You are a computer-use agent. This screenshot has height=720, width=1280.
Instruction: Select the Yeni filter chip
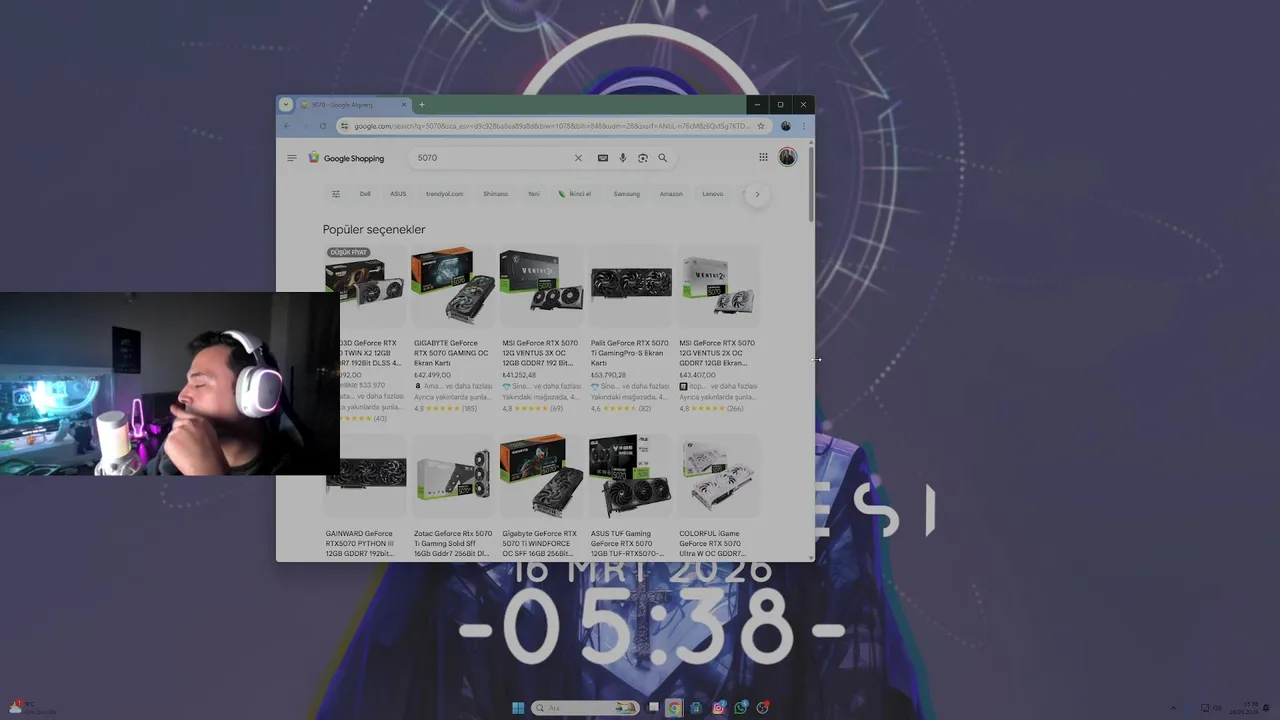click(x=533, y=194)
